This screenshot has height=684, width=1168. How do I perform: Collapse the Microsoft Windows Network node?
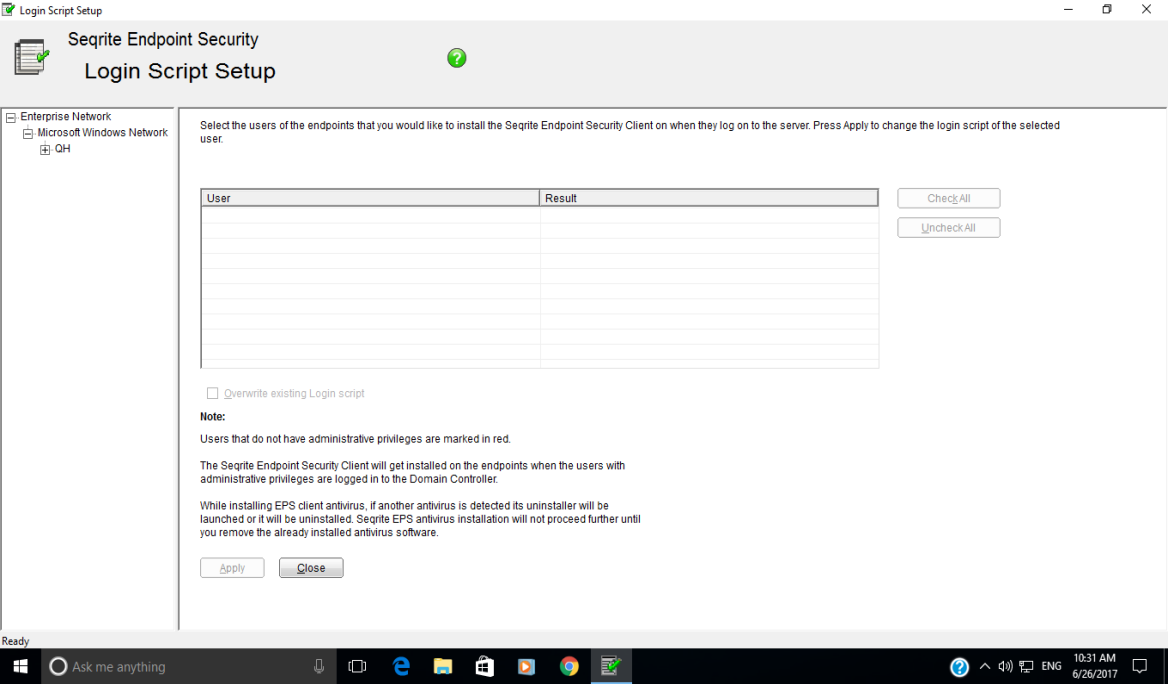pos(28,133)
